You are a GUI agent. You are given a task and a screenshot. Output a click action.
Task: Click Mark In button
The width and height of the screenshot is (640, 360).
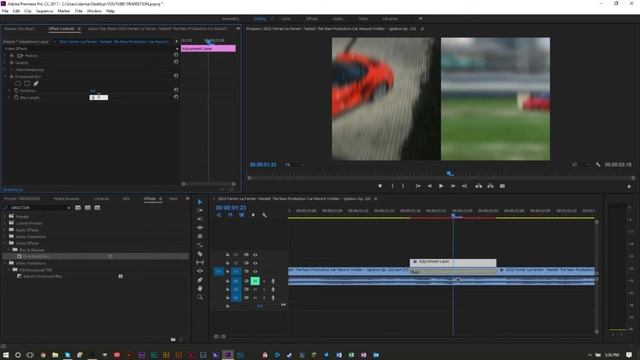pyautogui.click(x=393, y=186)
